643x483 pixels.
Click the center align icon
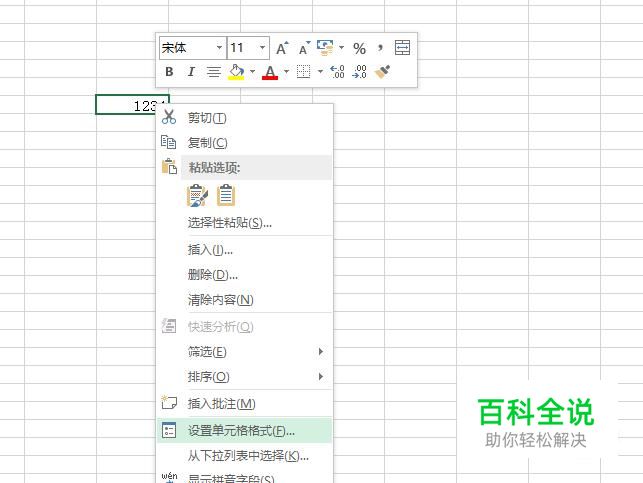tap(213, 72)
